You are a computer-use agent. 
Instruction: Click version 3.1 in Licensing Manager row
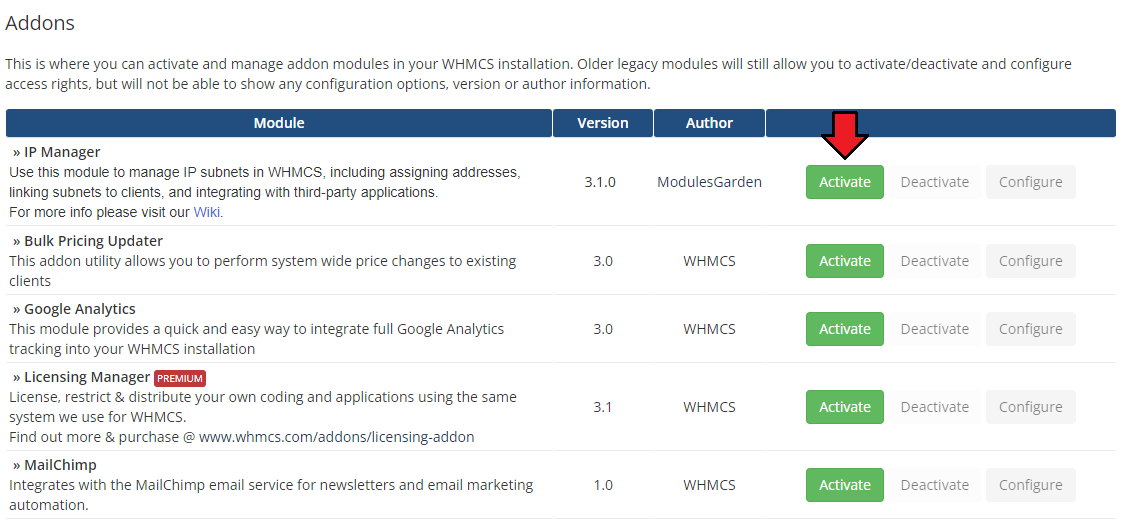tap(603, 407)
